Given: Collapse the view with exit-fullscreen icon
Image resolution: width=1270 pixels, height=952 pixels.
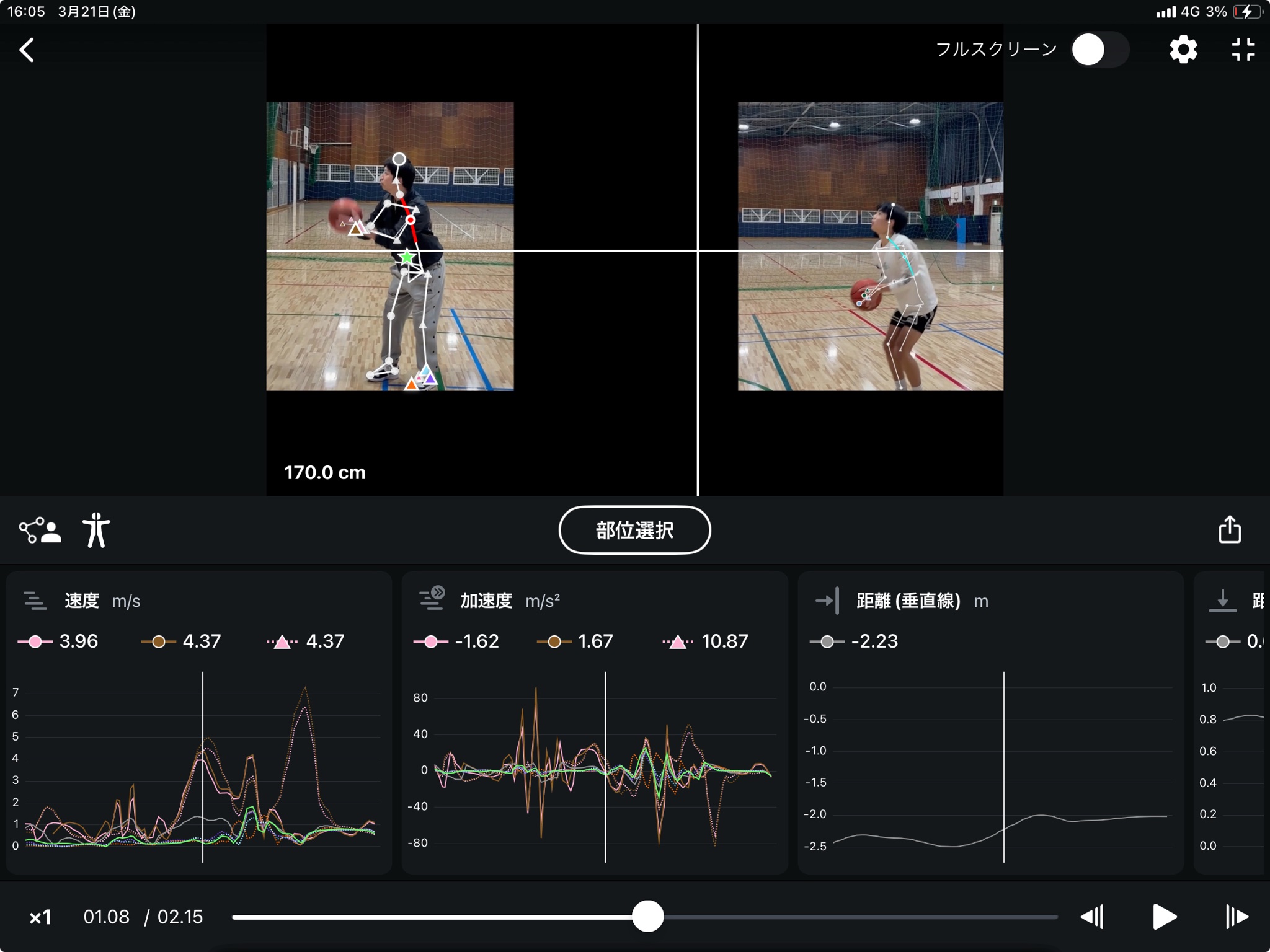Looking at the screenshot, I should pos(1243,50).
